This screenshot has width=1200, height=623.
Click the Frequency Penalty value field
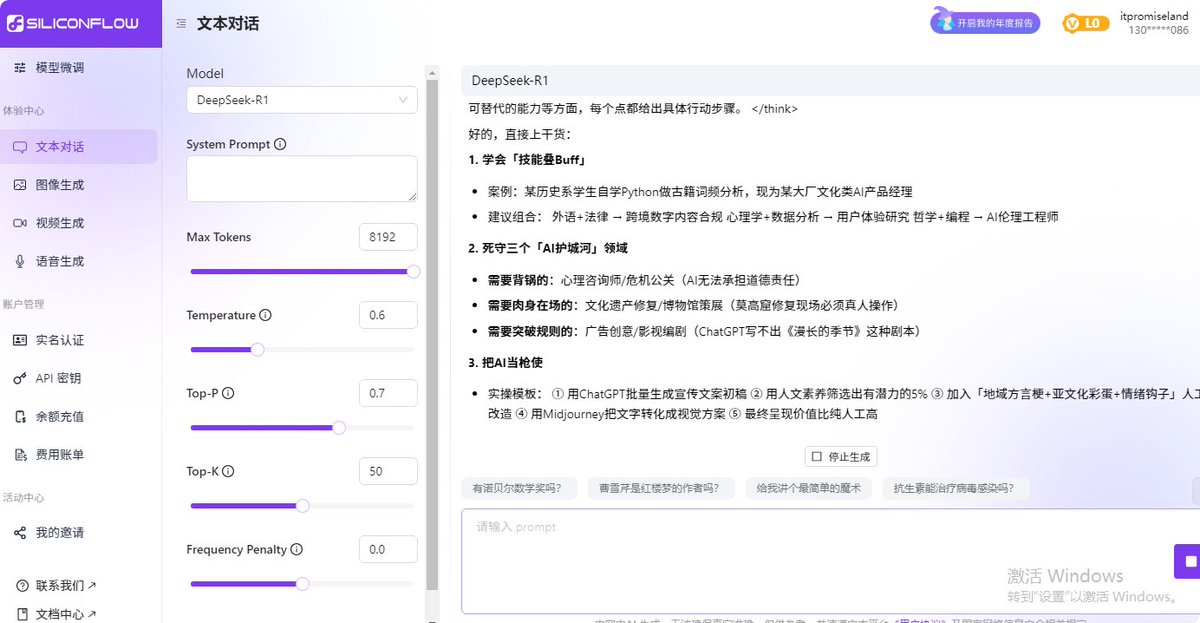pos(388,549)
